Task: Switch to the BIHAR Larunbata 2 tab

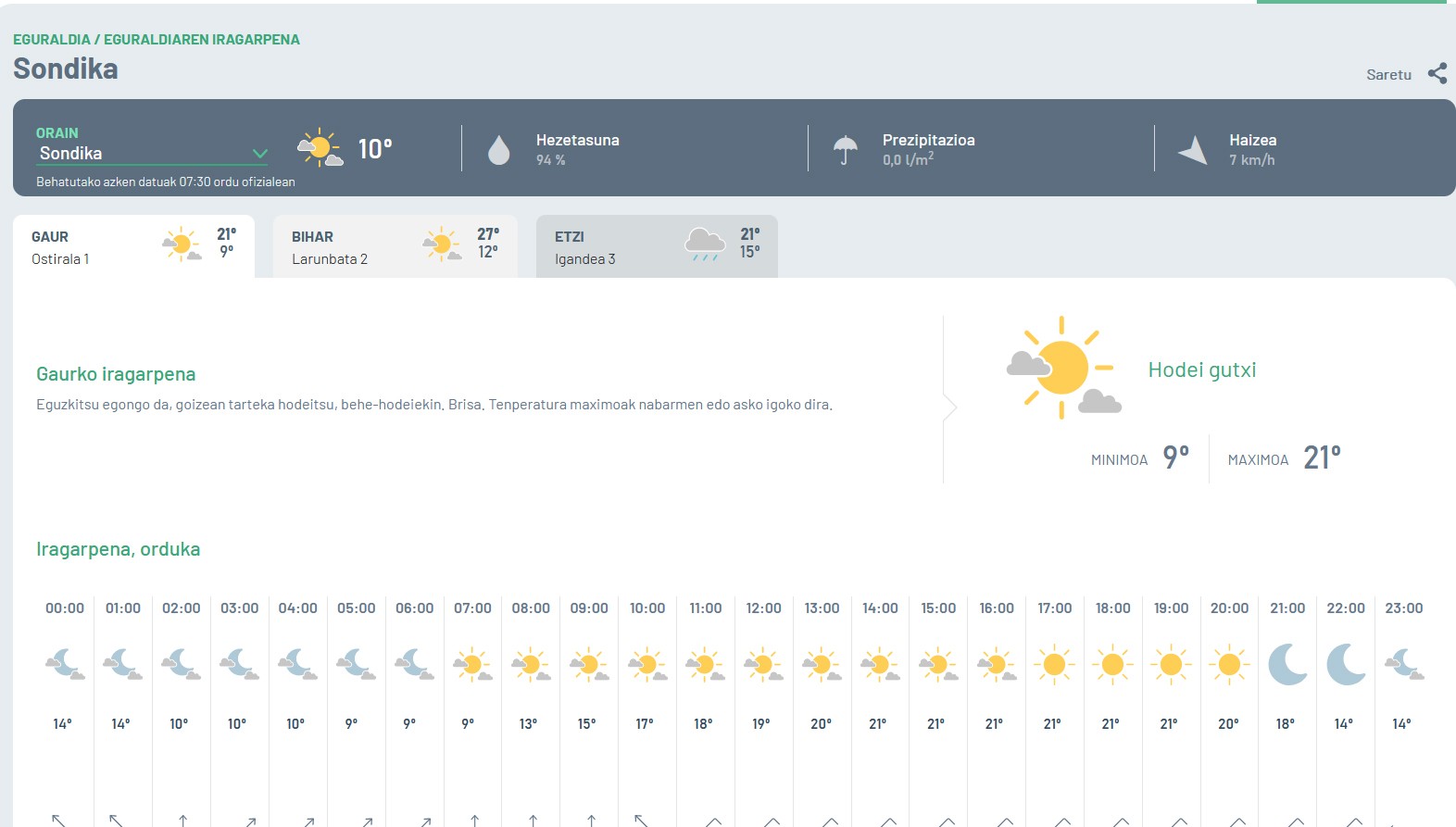Action: (395, 246)
